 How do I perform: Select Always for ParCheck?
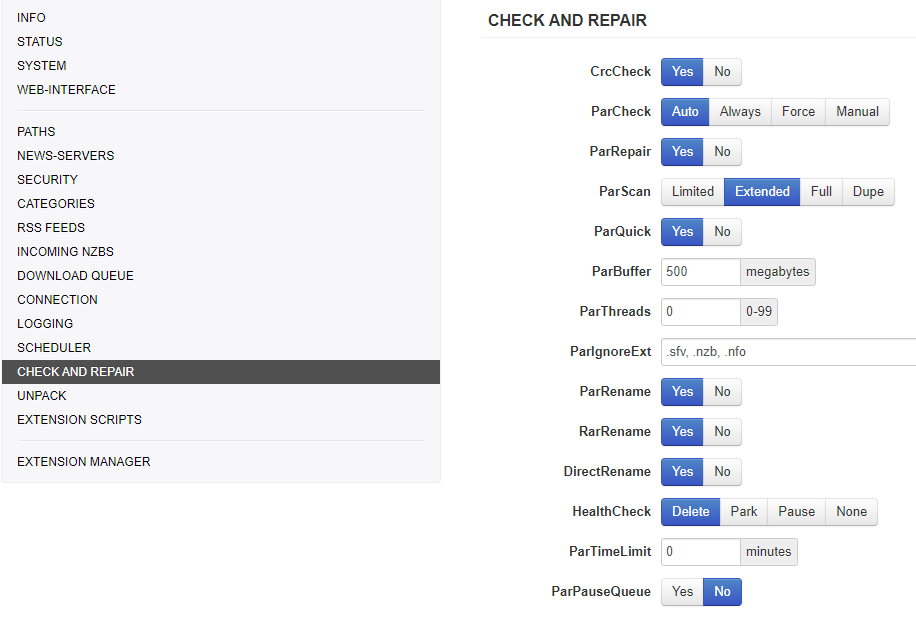click(740, 112)
